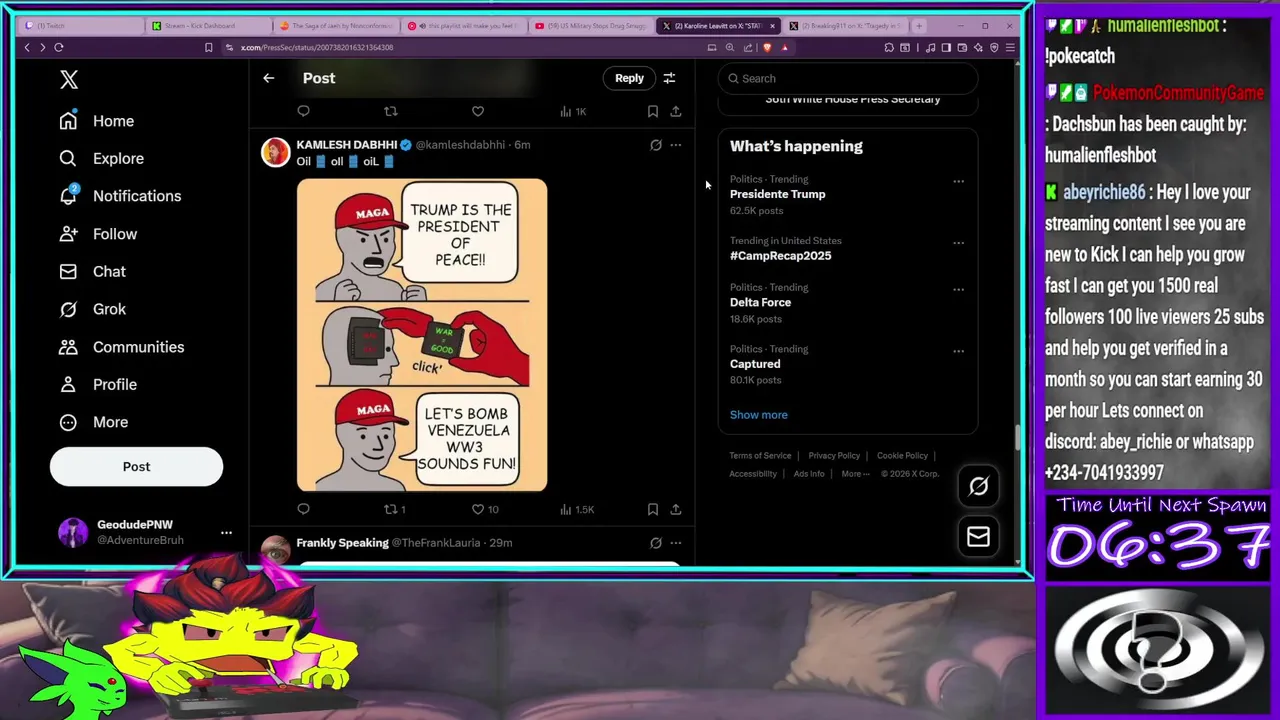Open the Explore page
The image size is (1280, 720).
point(101,158)
